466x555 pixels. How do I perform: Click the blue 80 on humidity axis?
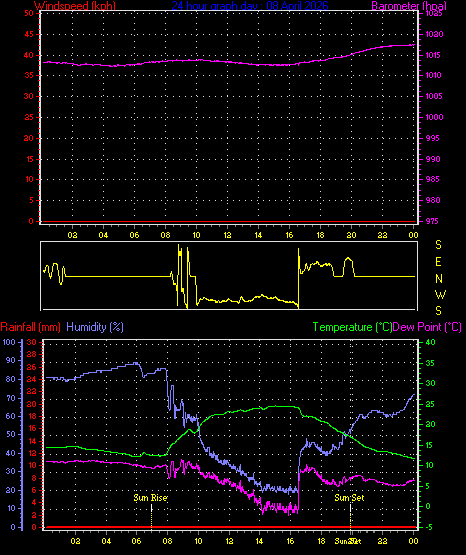click(x=11, y=379)
